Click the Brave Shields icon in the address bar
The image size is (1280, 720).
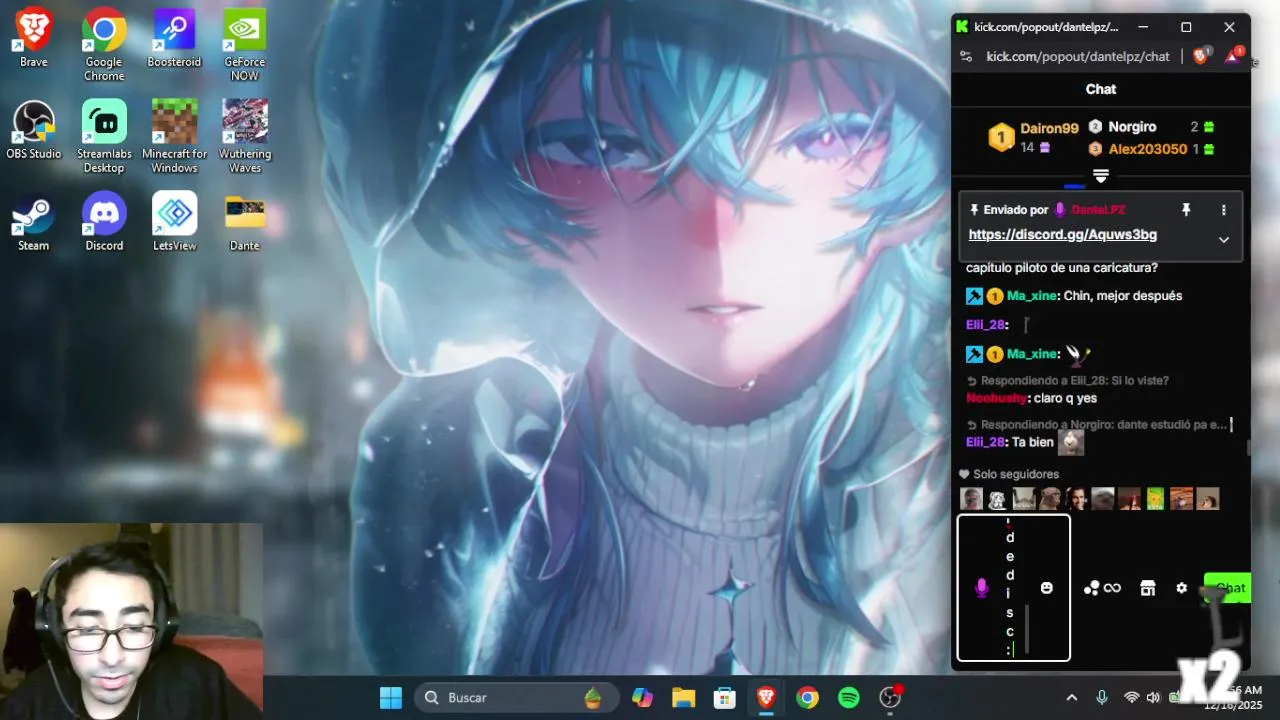(1200, 56)
